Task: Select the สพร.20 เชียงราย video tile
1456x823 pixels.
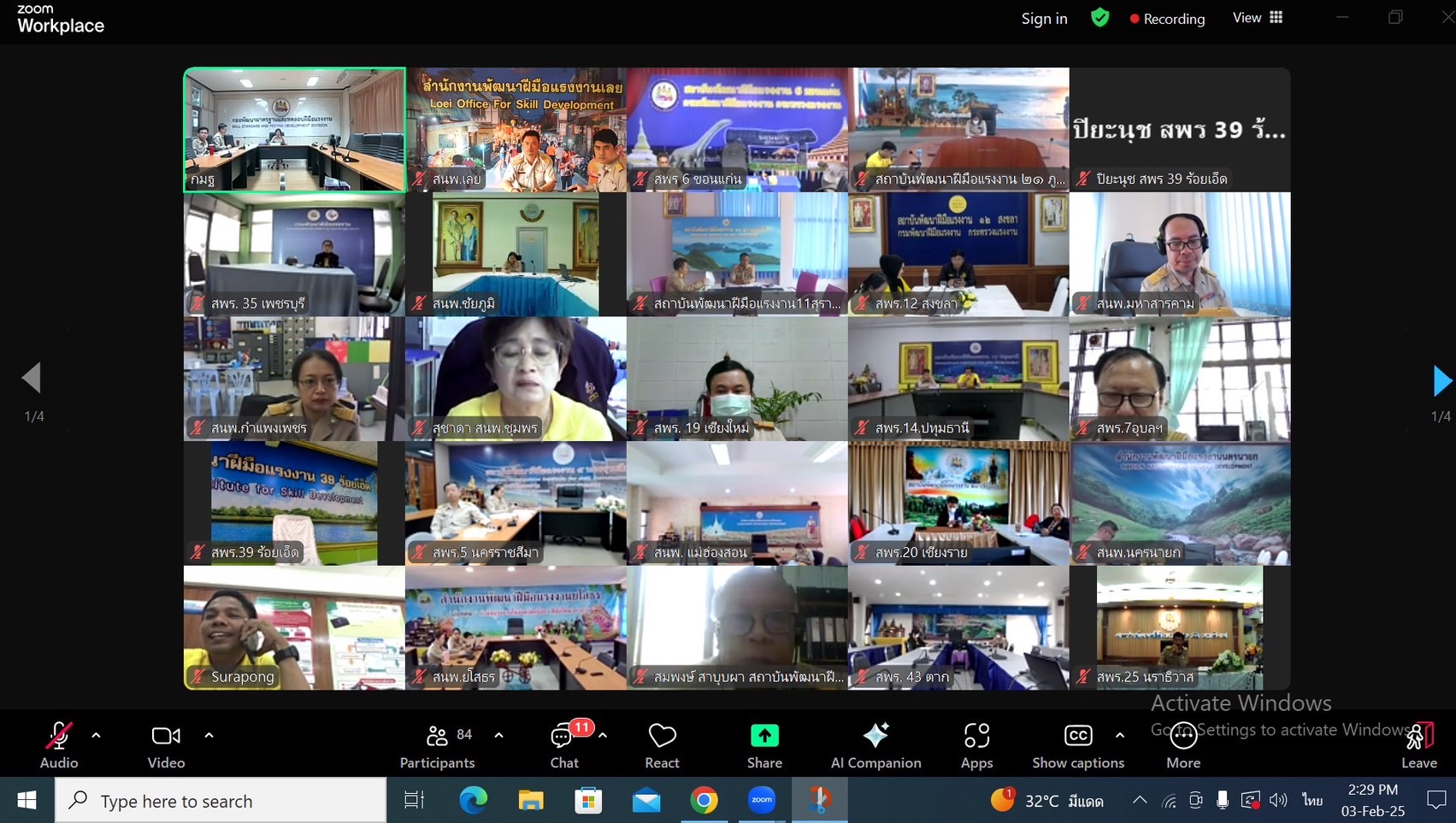Action: (x=958, y=503)
